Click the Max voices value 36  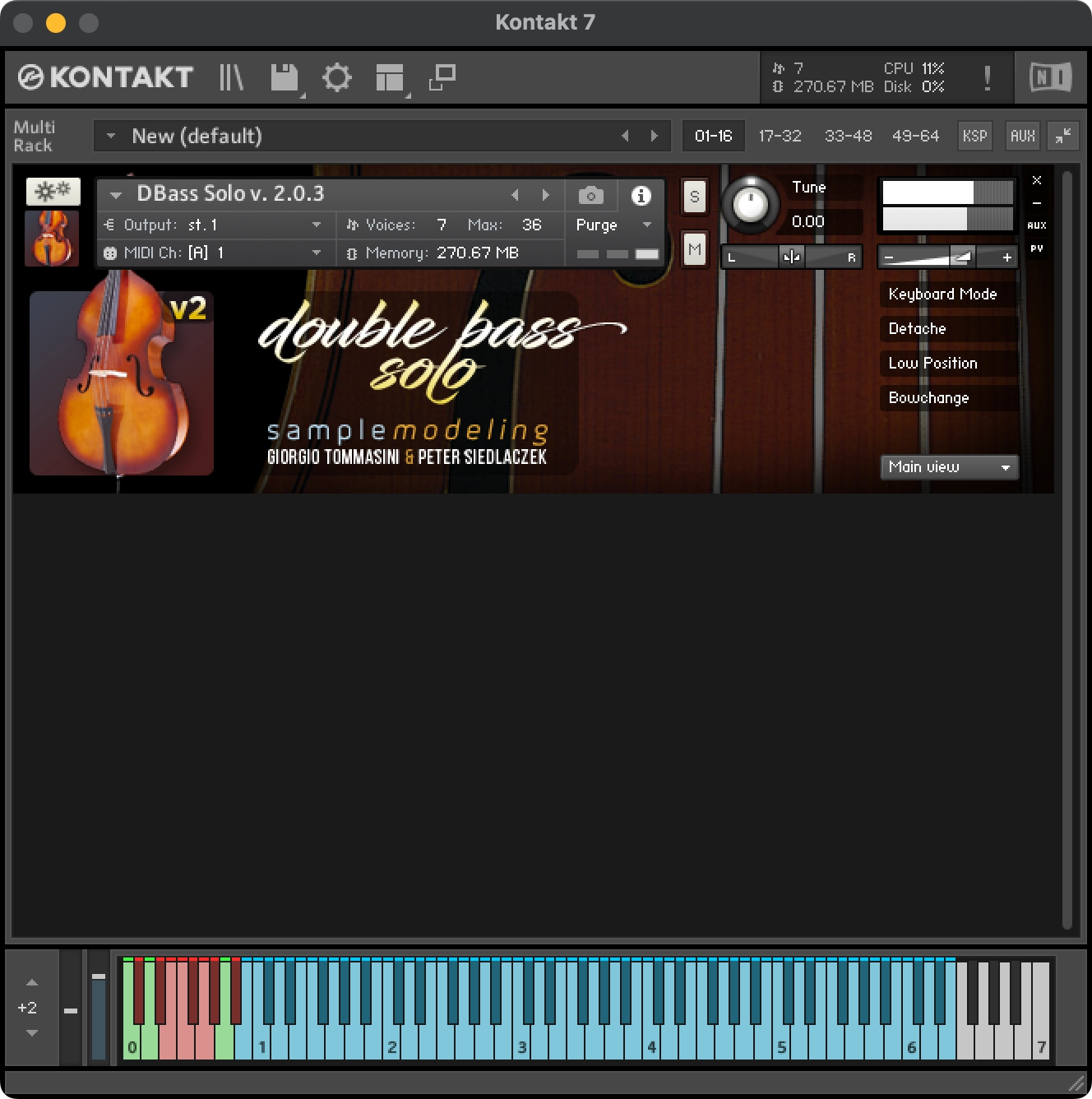click(x=531, y=225)
